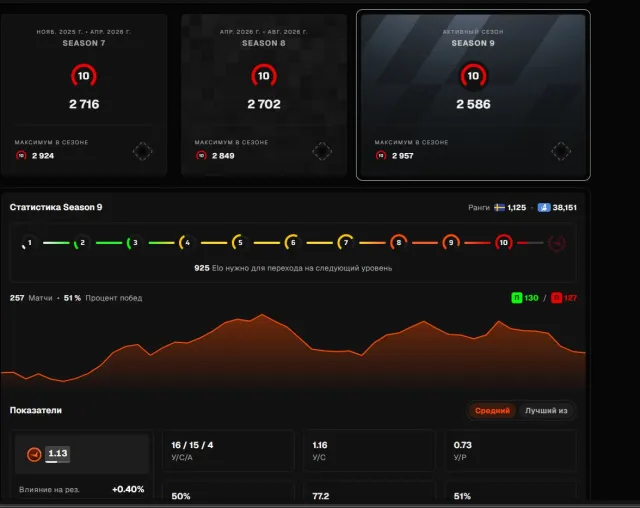This screenshot has height=508, width=640.
Task: Select the active Season 9 card
Action: click(473, 95)
